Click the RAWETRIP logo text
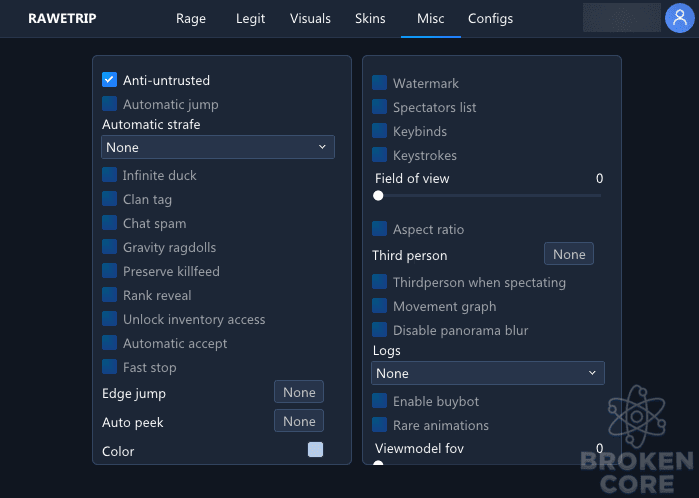The width and height of the screenshot is (699, 498). [x=62, y=18]
